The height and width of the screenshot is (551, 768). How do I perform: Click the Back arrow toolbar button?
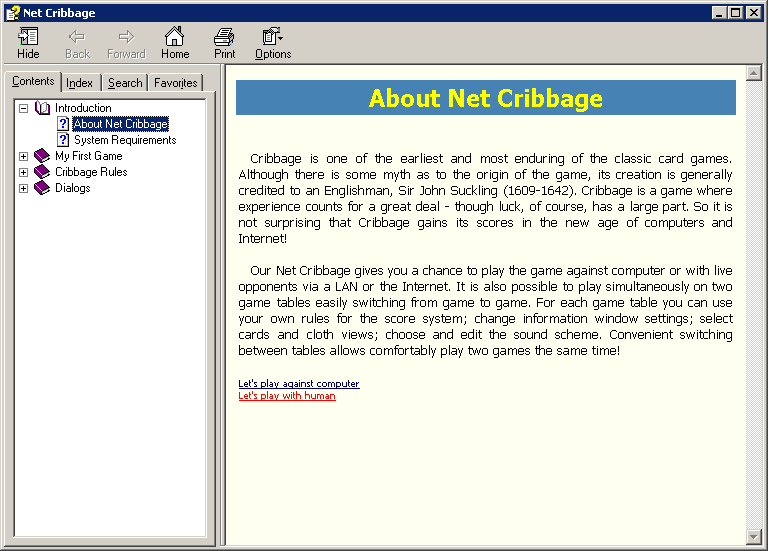77,43
